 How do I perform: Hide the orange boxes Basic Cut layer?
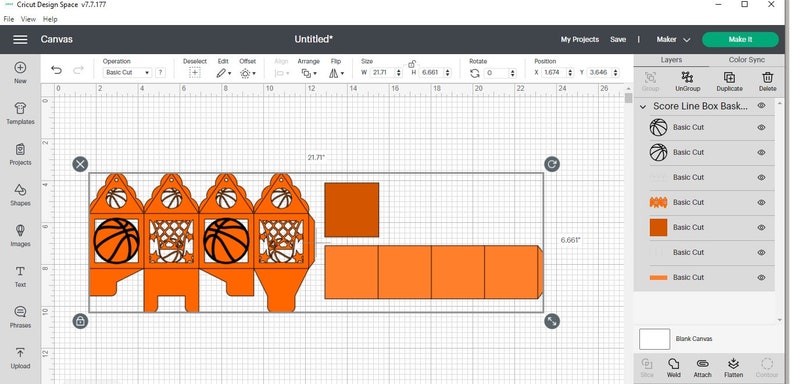761,203
